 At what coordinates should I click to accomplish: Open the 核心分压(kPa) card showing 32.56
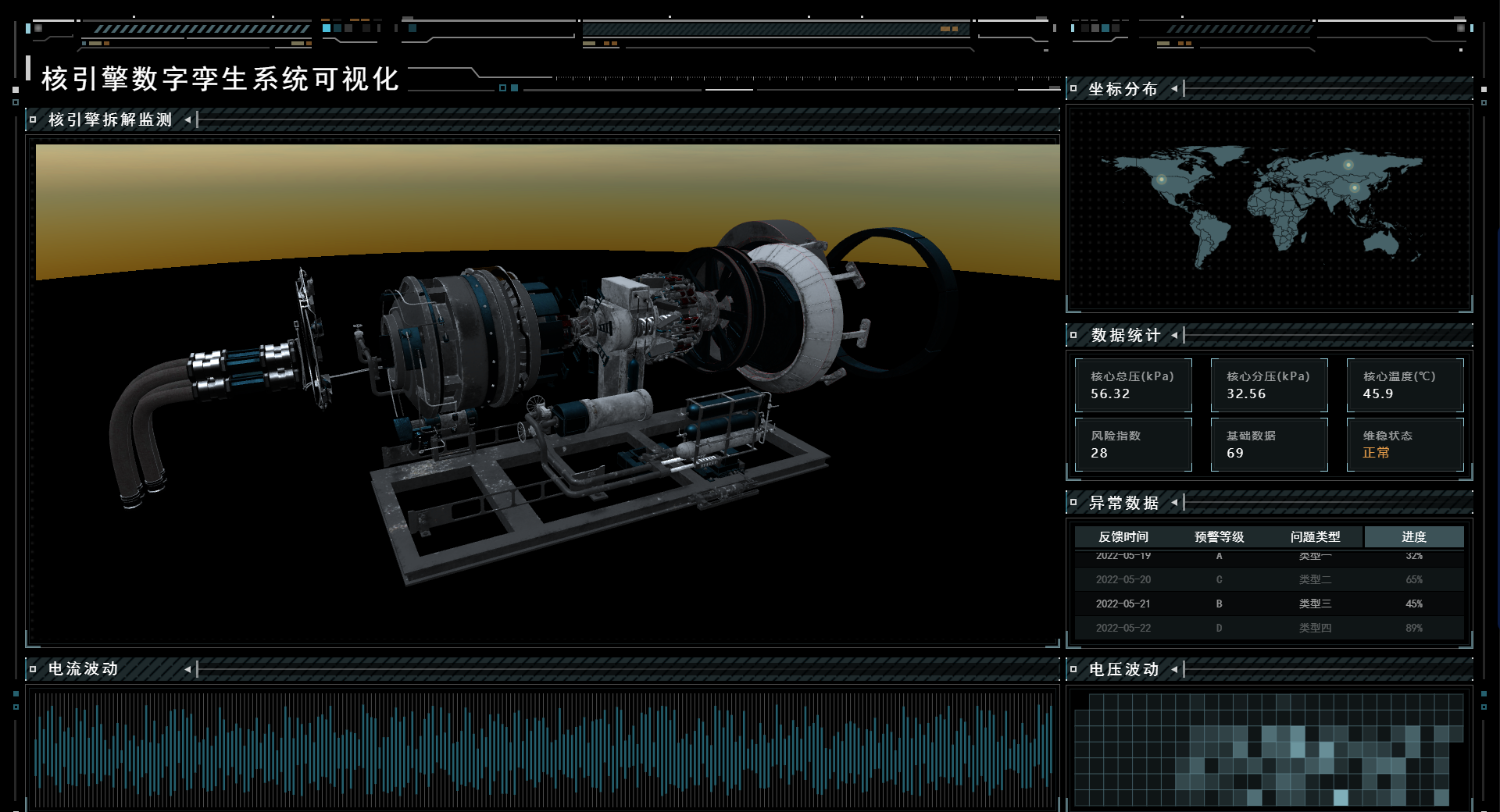click(1270, 386)
